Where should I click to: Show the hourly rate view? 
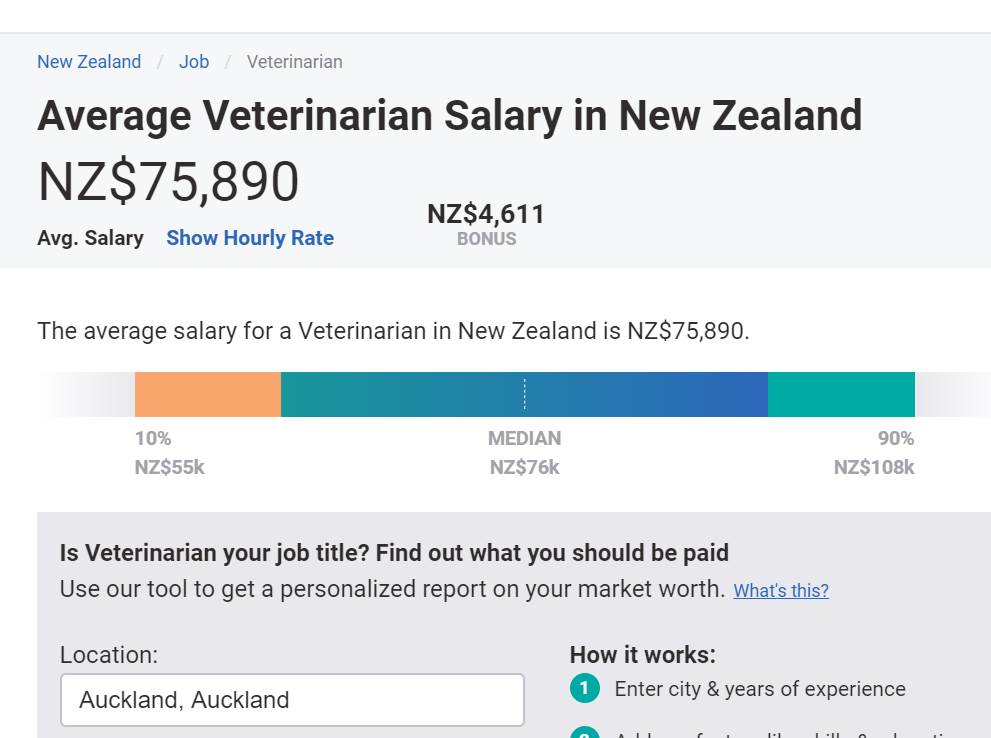250,238
